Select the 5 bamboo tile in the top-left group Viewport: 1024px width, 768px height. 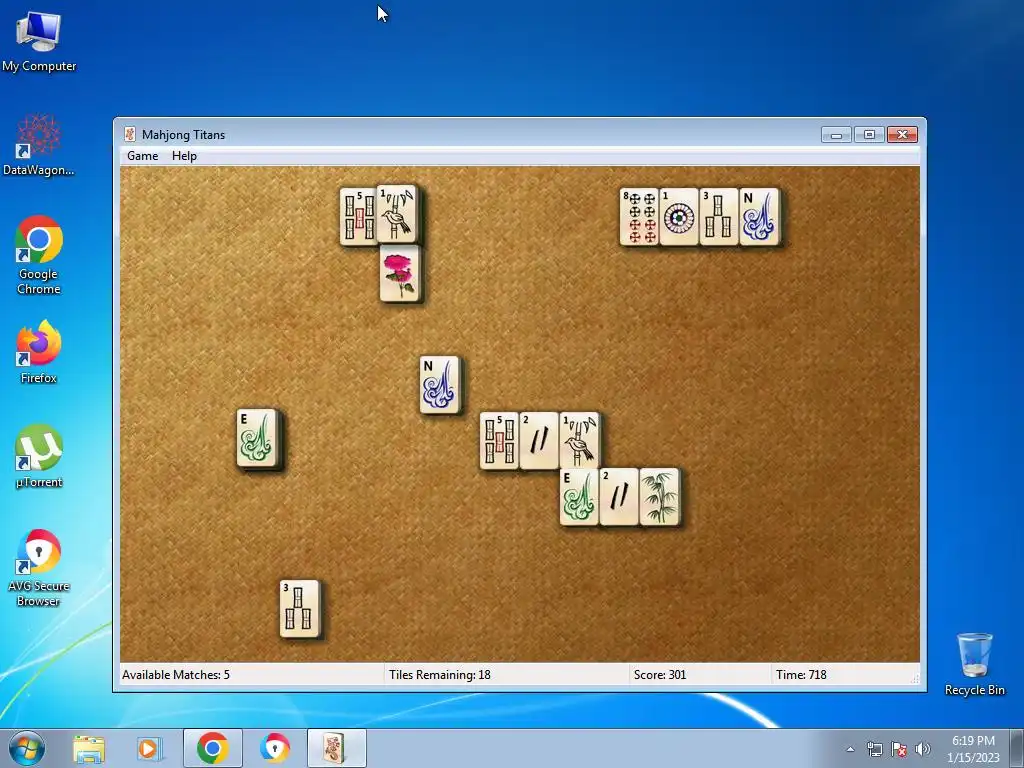point(359,217)
